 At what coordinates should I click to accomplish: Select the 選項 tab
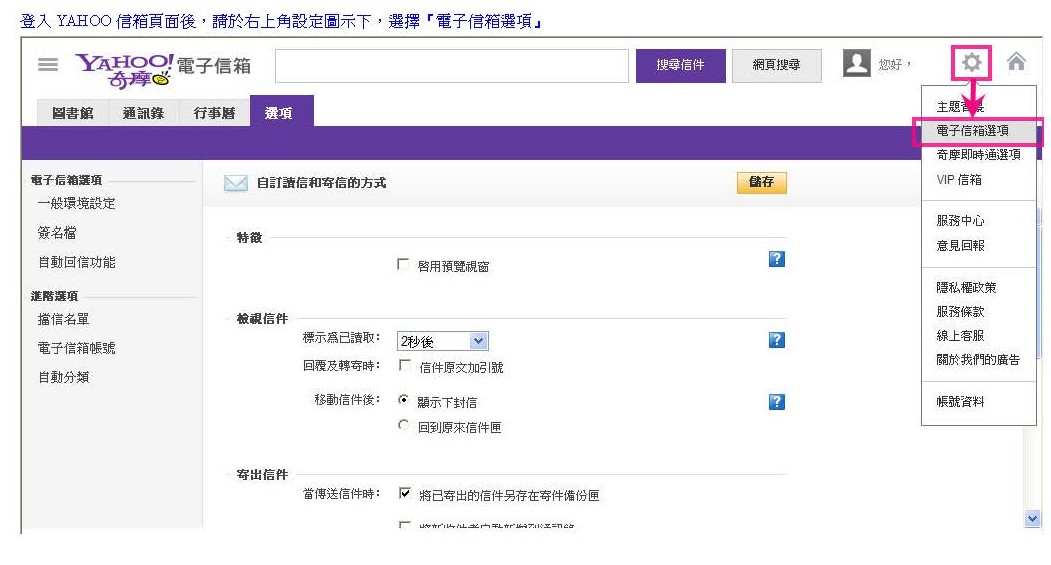(282, 111)
